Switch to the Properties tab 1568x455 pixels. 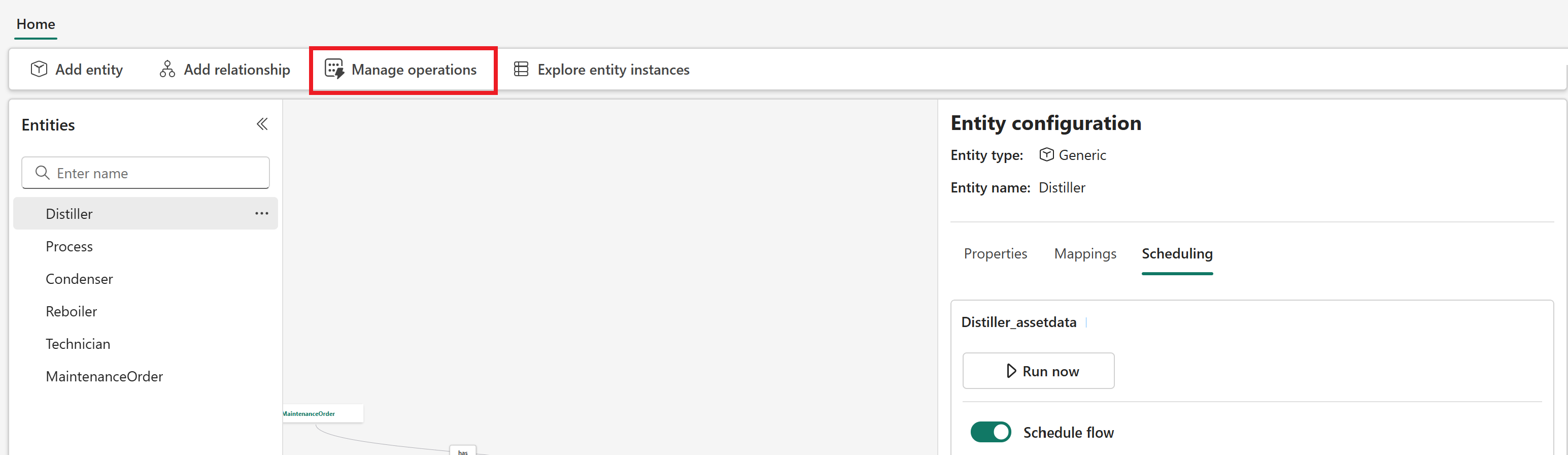(x=995, y=253)
